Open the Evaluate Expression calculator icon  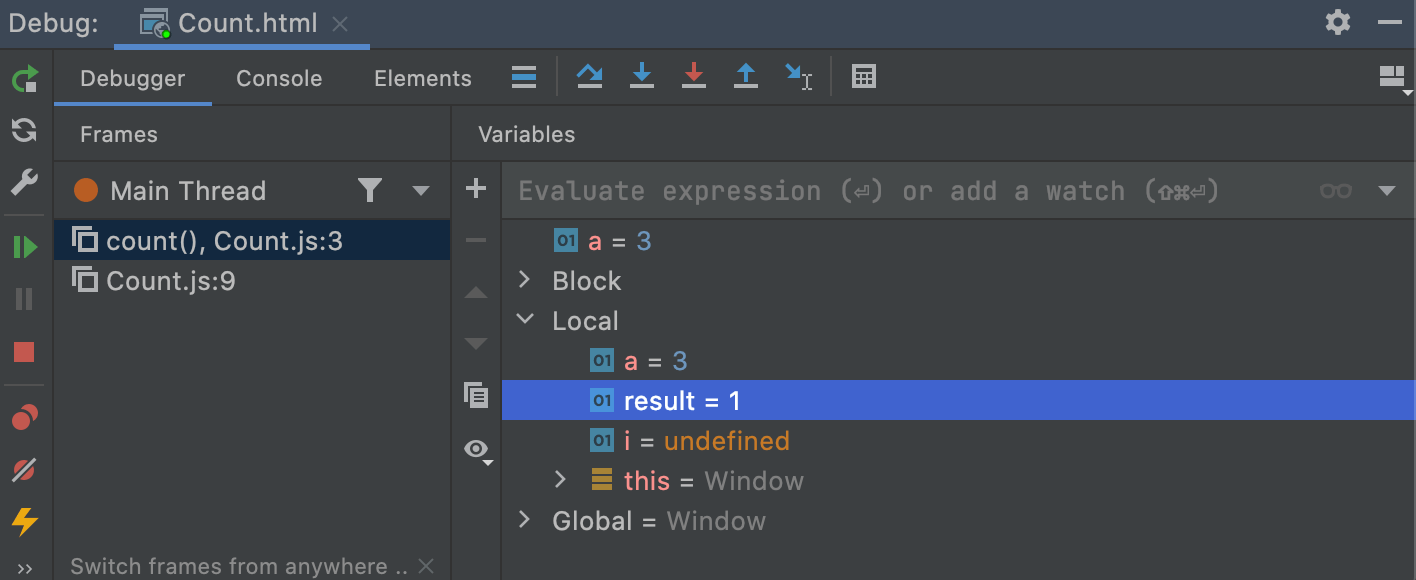(864, 77)
